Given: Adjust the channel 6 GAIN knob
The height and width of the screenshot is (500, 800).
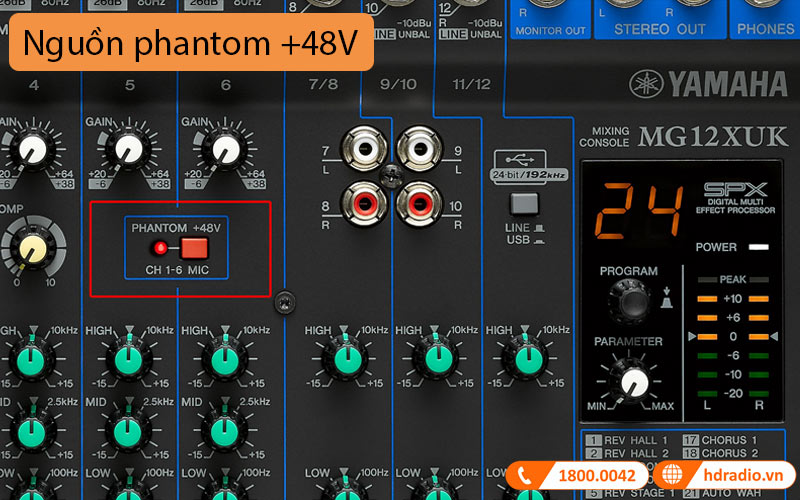Looking at the screenshot, I should tap(224, 150).
